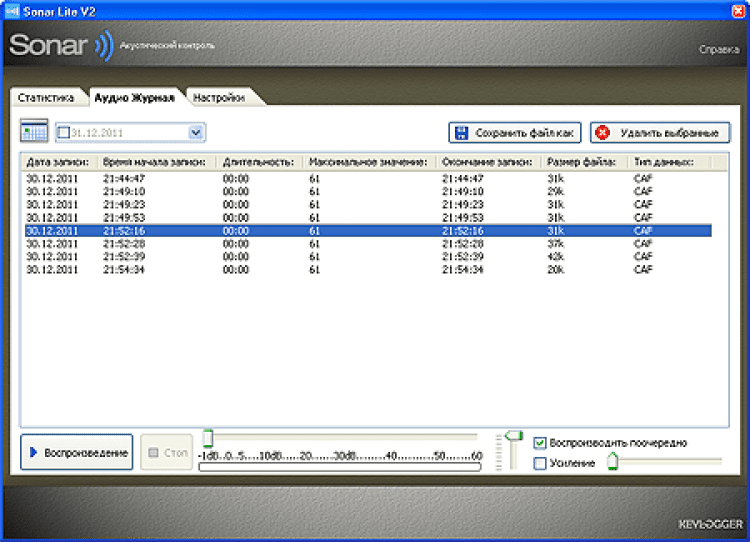Click the highlighted row starting 21:52:16
The height and width of the screenshot is (542, 750).
click(368, 231)
